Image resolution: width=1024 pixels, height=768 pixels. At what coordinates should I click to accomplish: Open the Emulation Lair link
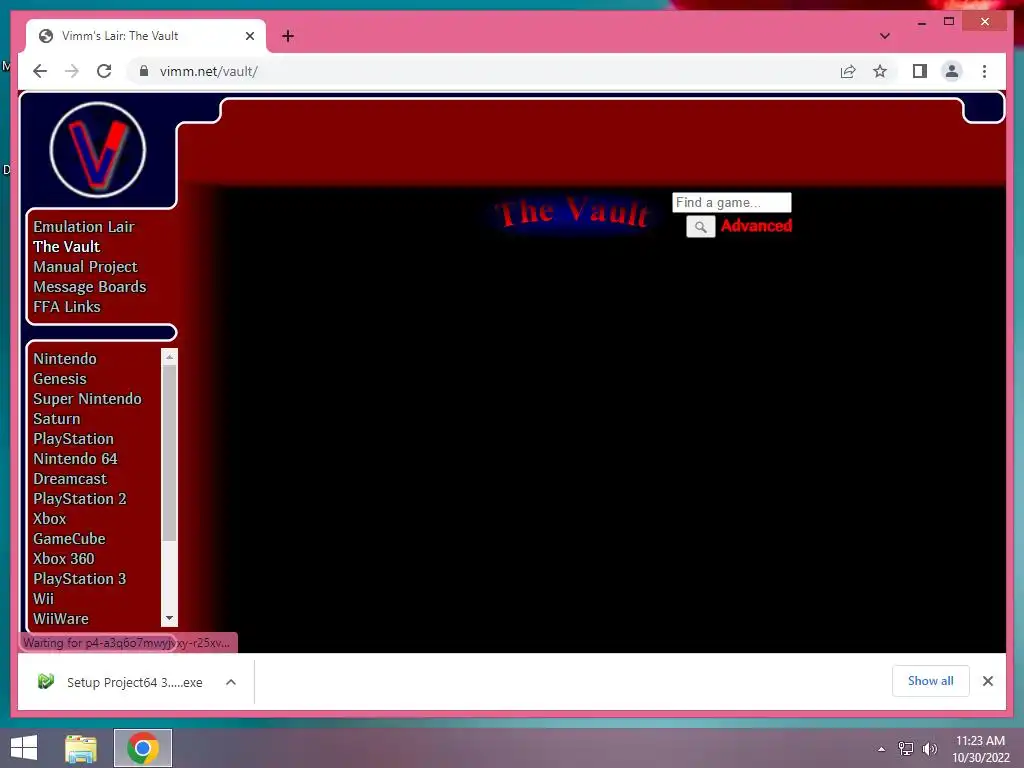tap(84, 227)
